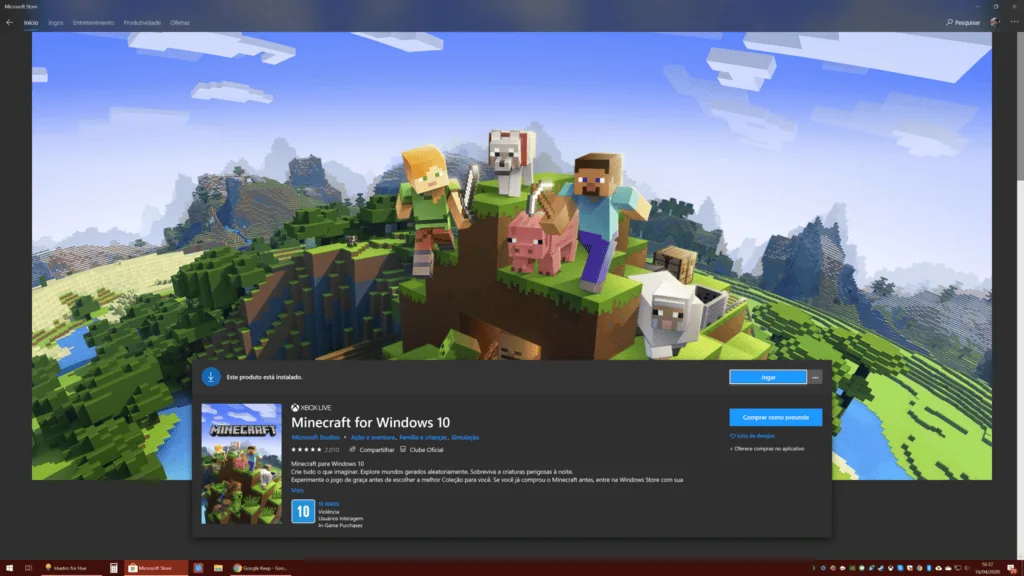Click the Xbox tray icon
Screen dimensions: 1024x576
[891, 568]
